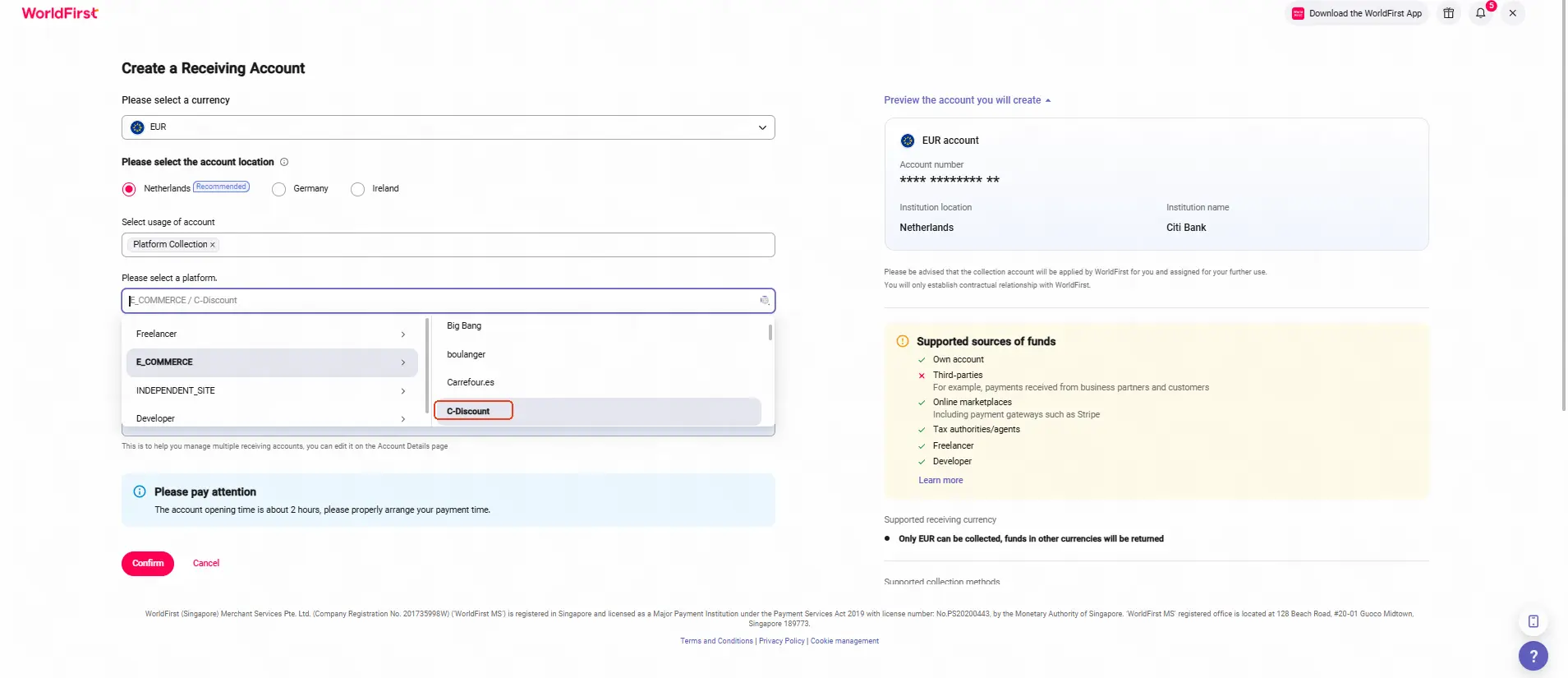The height and width of the screenshot is (678, 1568).
Task: Click the account location info icon
Action: (284, 162)
